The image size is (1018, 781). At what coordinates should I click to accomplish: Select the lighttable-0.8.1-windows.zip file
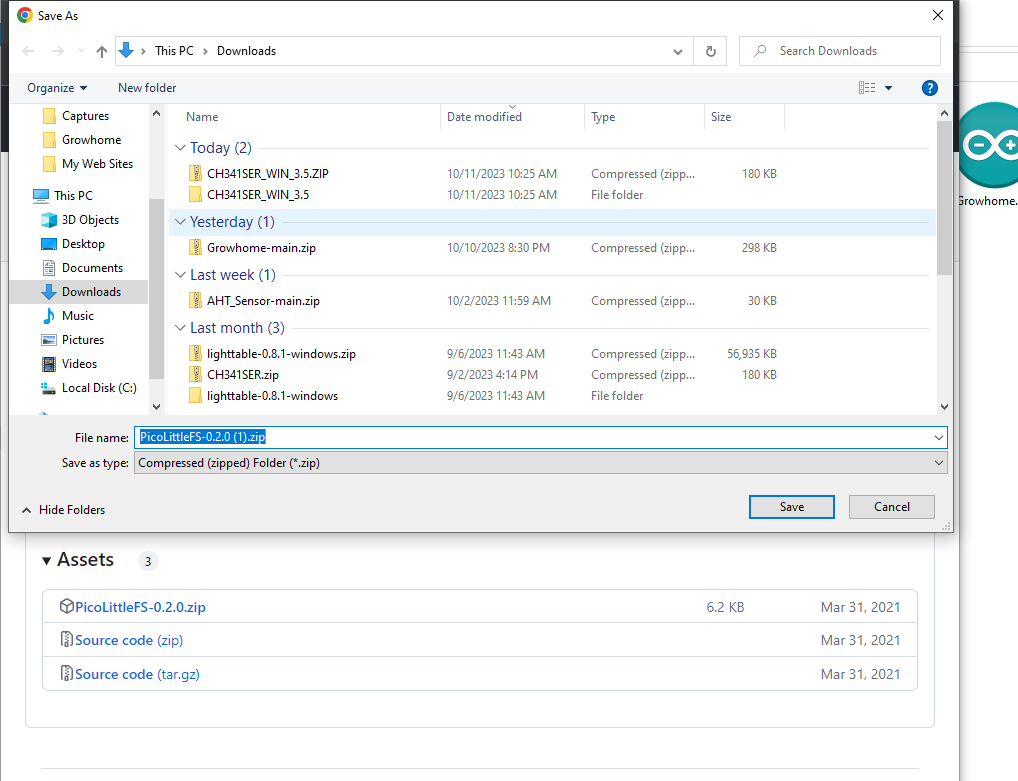point(281,354)
